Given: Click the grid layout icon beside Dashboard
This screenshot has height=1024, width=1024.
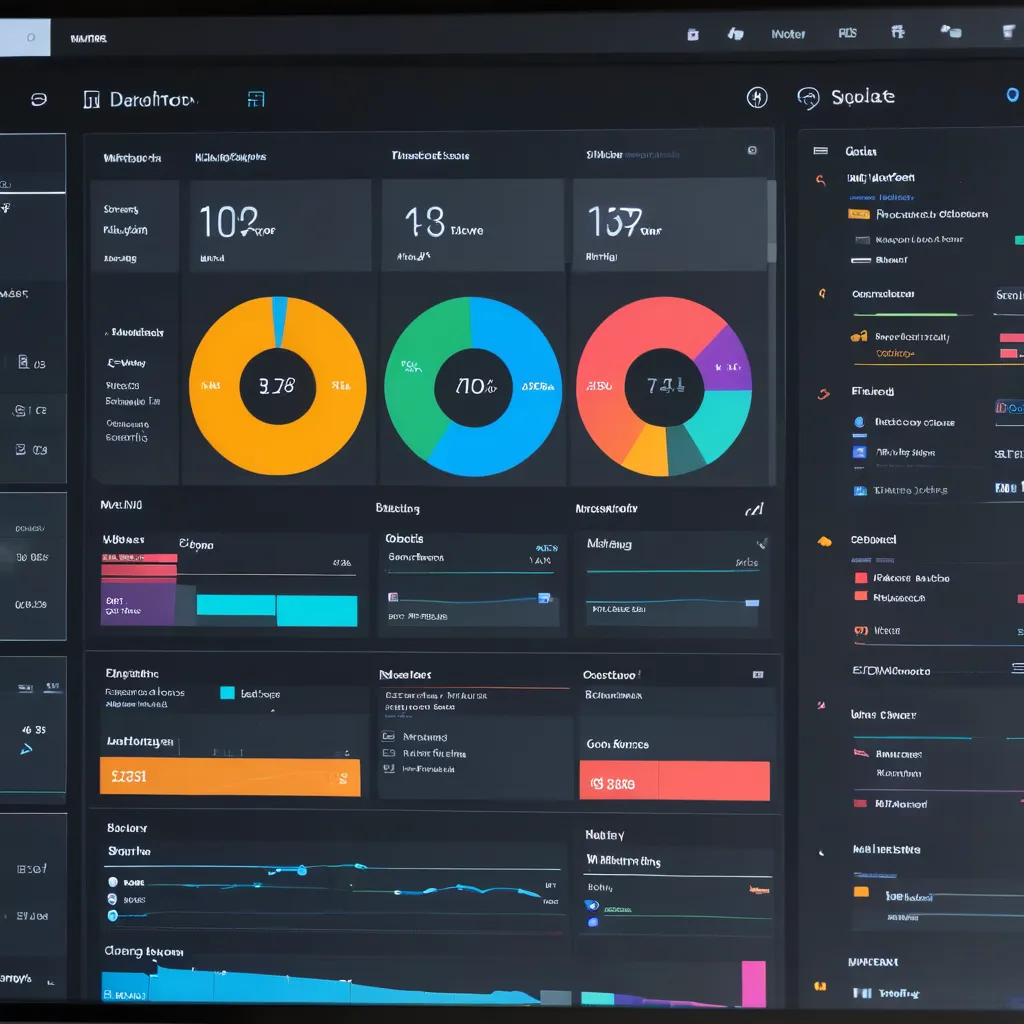Looking at the screenshot, I should pos(256,99).
